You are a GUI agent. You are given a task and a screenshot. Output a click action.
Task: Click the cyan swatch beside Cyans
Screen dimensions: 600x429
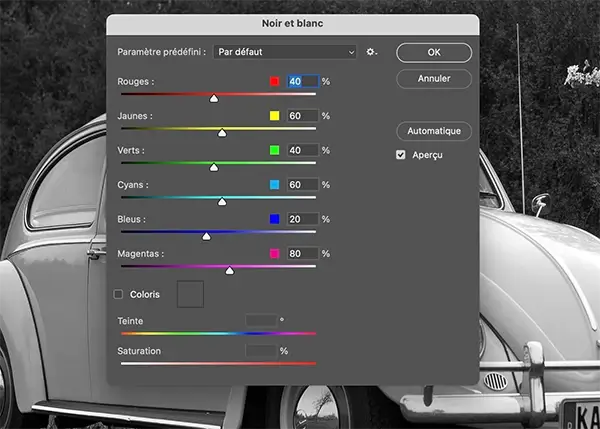tap(275, 185)
